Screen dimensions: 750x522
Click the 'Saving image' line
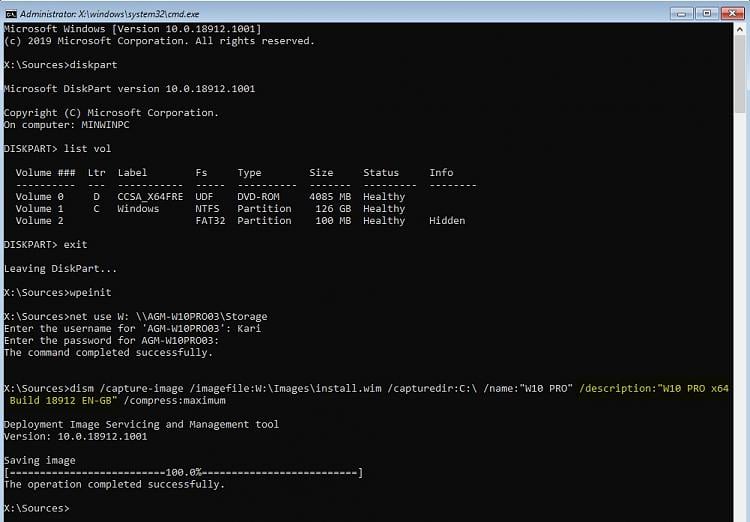(x=40, y=460)
